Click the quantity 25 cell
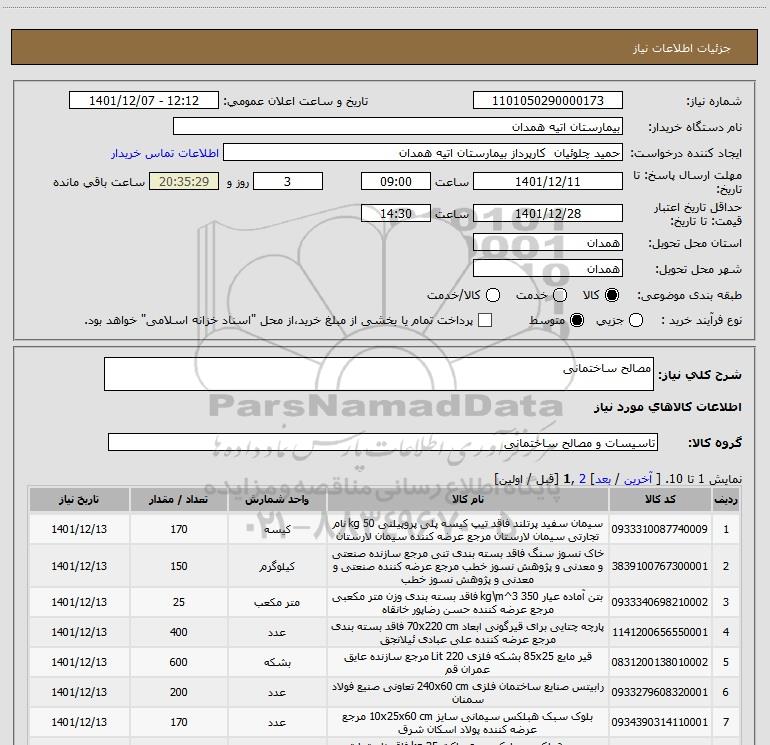Viewport: 770px width, 745px height. [x=179, y=602]
